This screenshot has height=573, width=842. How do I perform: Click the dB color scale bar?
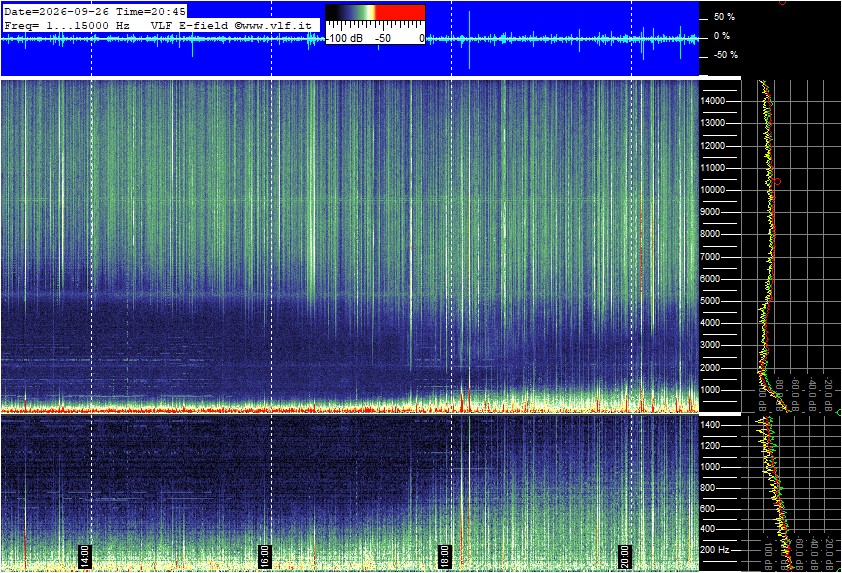pyautogui.click(x=375, y=12)
